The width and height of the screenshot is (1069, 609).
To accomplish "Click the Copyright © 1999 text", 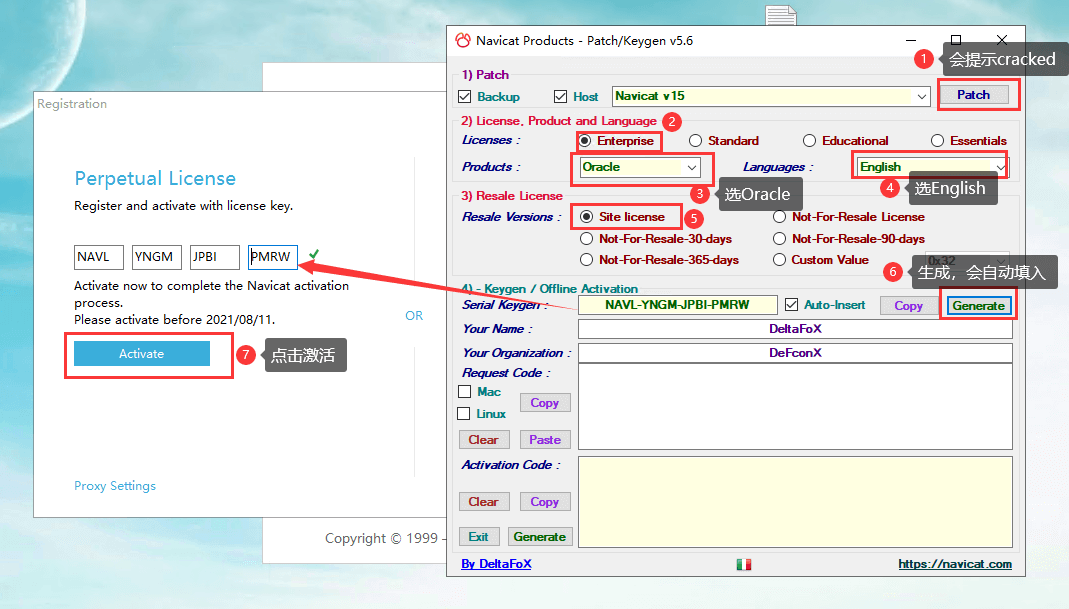I will [381, 538].
